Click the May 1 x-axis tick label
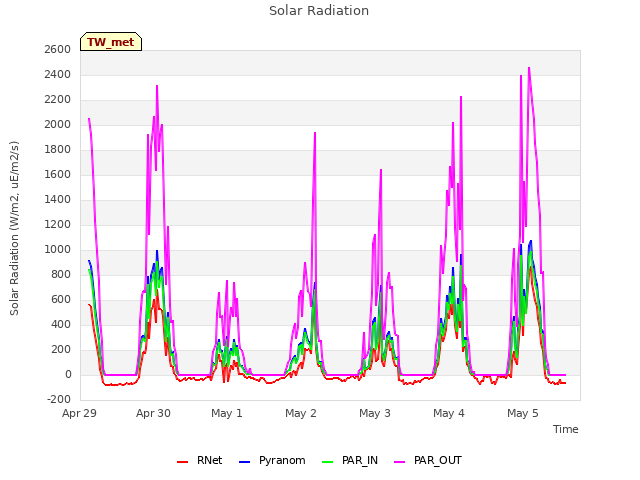The image size is (640, 480). 227,413
